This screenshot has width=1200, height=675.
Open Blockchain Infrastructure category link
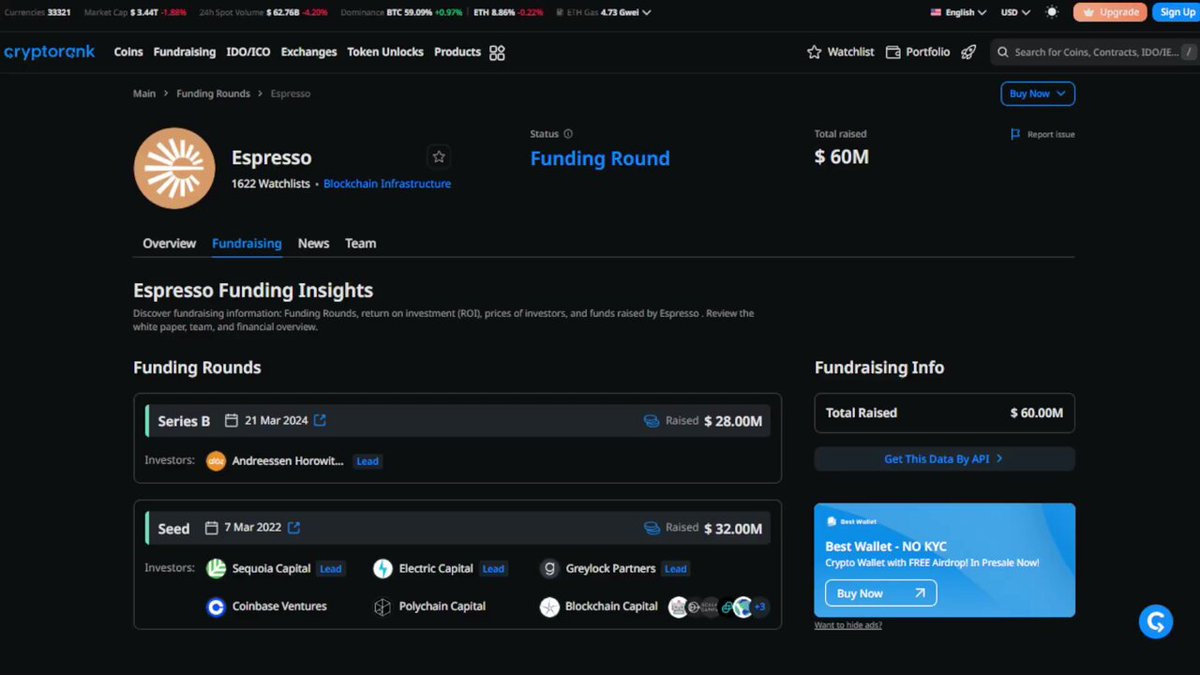tap(387, 184)
